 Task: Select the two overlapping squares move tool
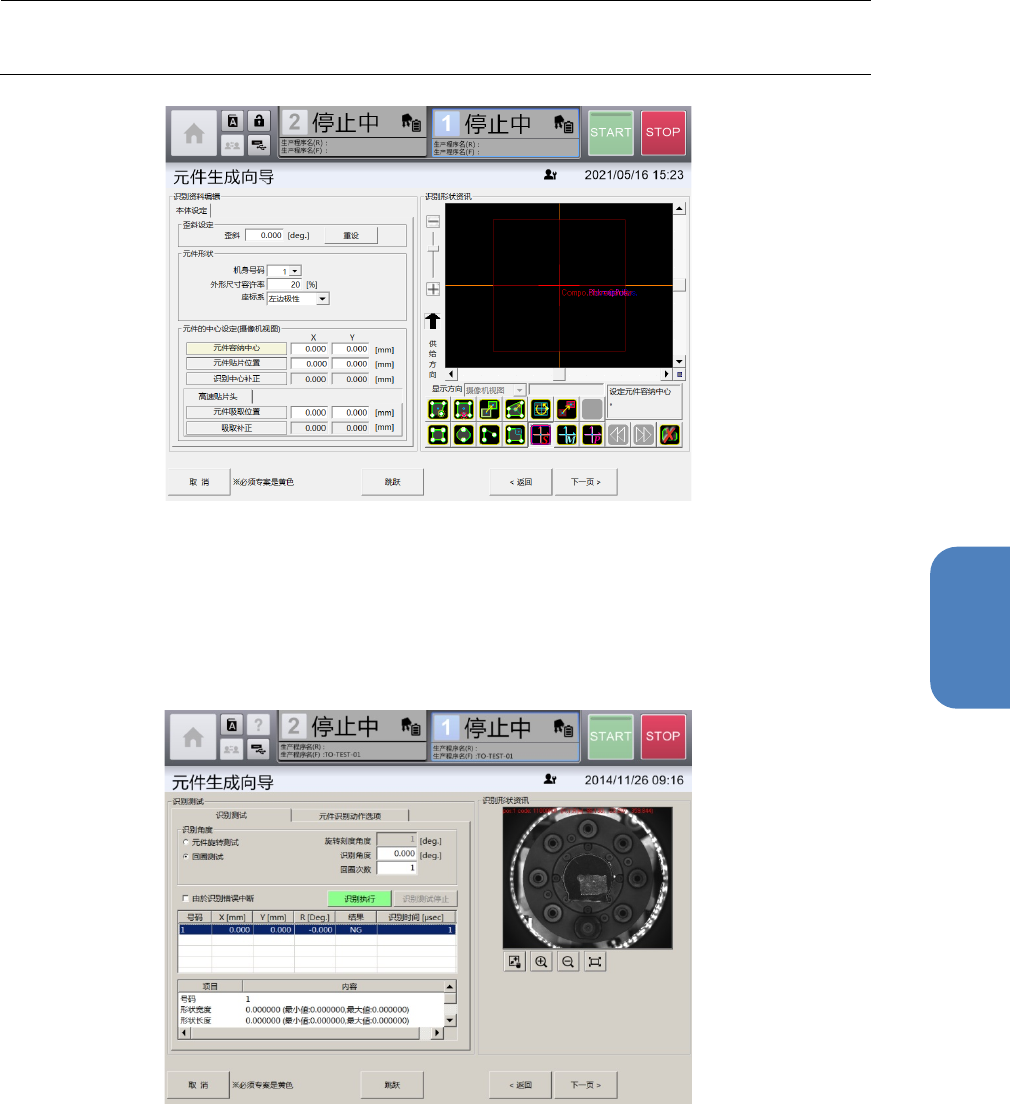pyautogui.click(x=490, y=409)
